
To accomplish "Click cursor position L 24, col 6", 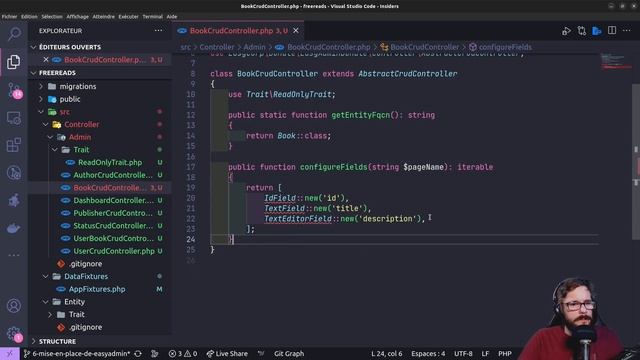I will click(x=387, y=353).
